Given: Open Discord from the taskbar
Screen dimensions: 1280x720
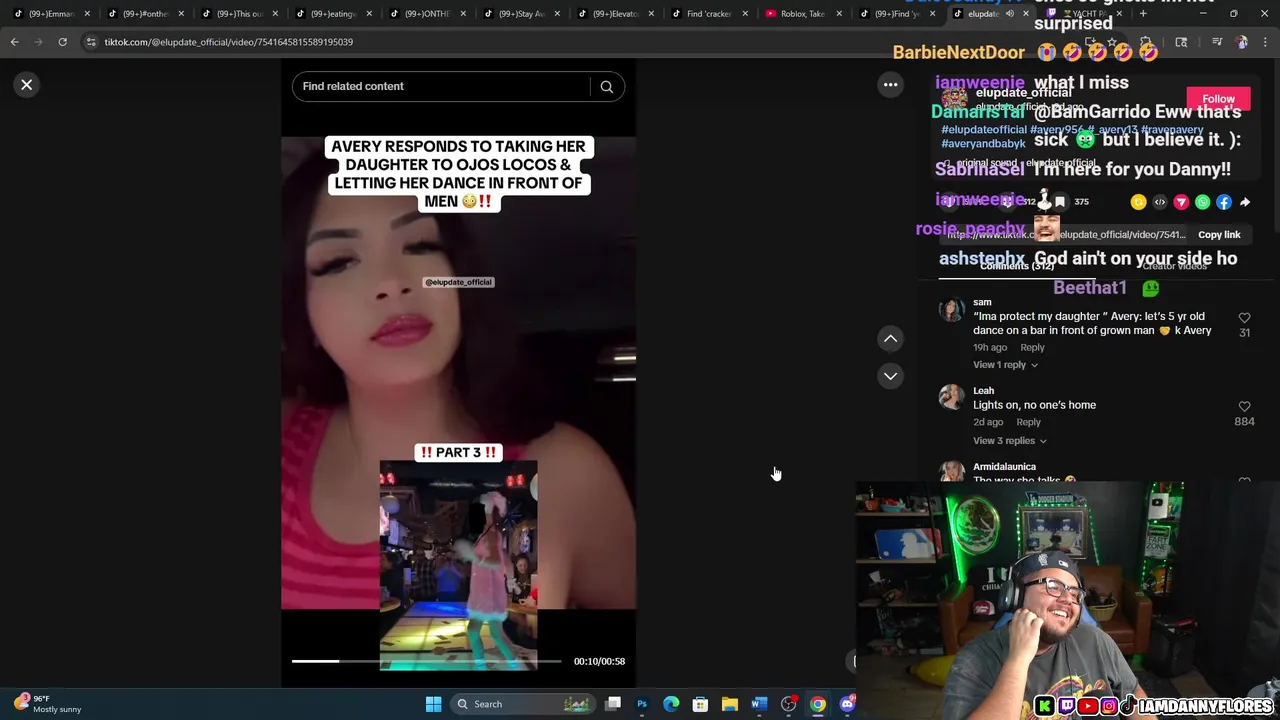Looking at the screenshot, I should (x=847, y=704).
